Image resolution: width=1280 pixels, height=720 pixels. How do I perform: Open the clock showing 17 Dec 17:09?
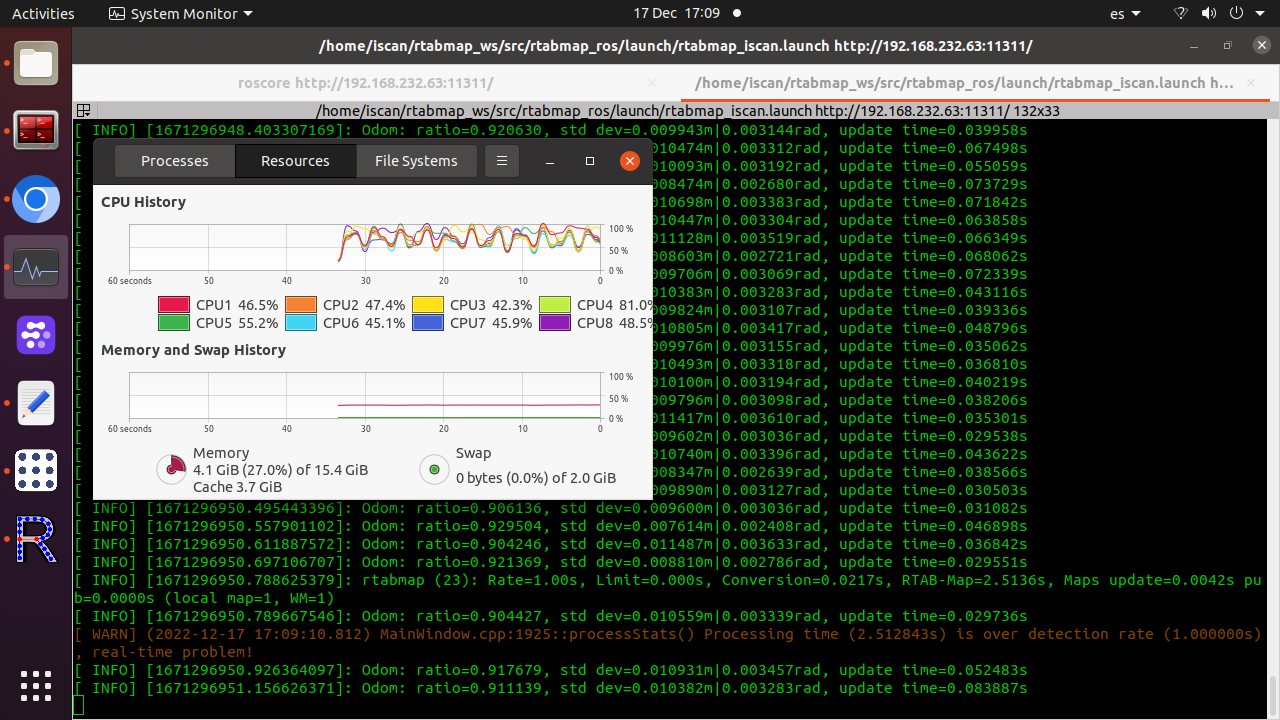(x=676, y=14)
